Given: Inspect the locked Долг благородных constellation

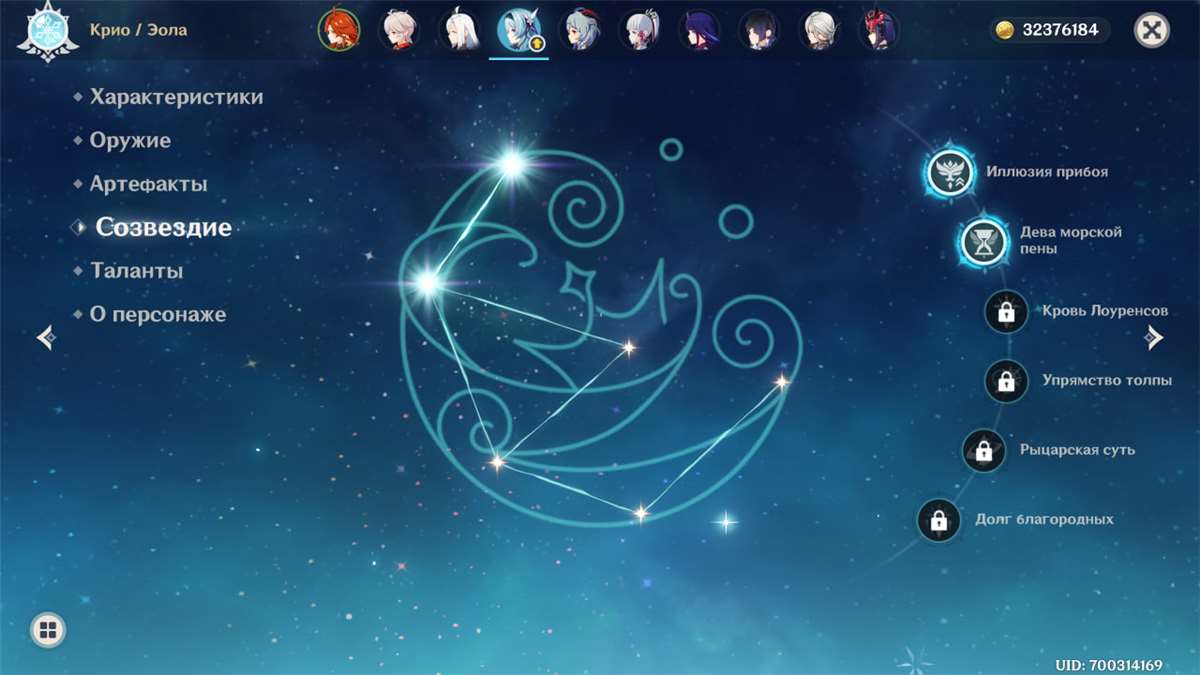Looking at the screenshot, I should coord(938,520).
